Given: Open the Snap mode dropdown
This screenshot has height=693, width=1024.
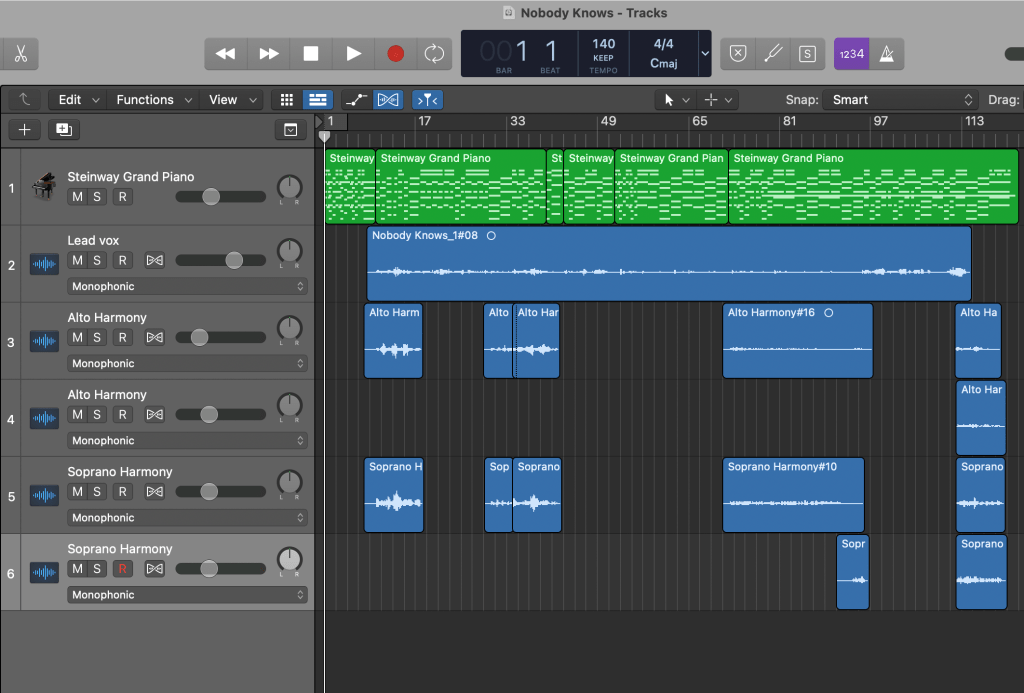Looking at the screenshot, I should pos(898,100).
